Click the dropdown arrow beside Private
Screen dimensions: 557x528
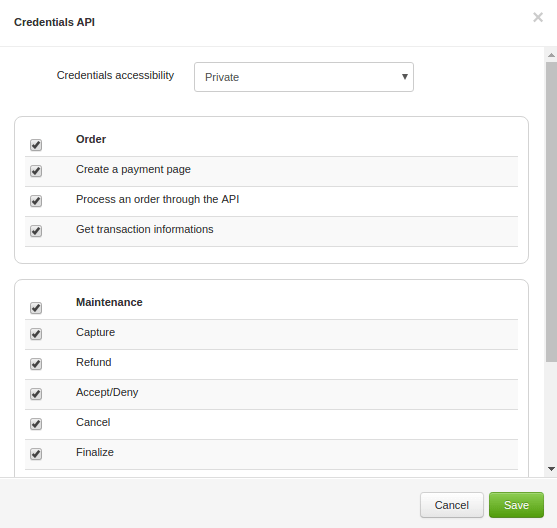[405, 77]
